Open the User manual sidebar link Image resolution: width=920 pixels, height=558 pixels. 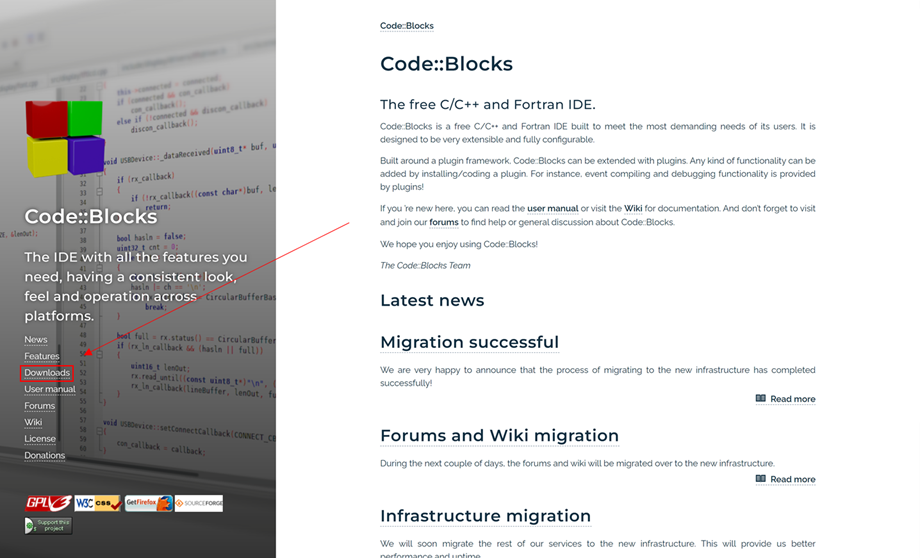click(50, 389)
